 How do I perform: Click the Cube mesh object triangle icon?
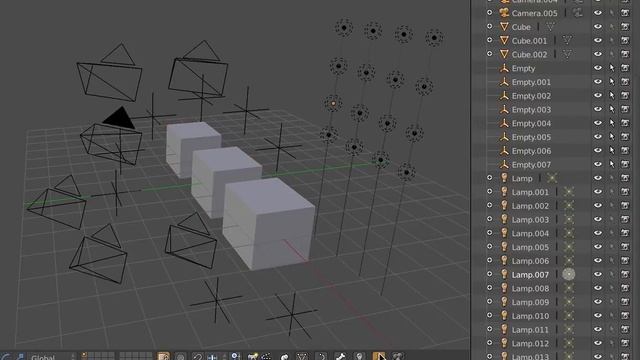(504, 27)
